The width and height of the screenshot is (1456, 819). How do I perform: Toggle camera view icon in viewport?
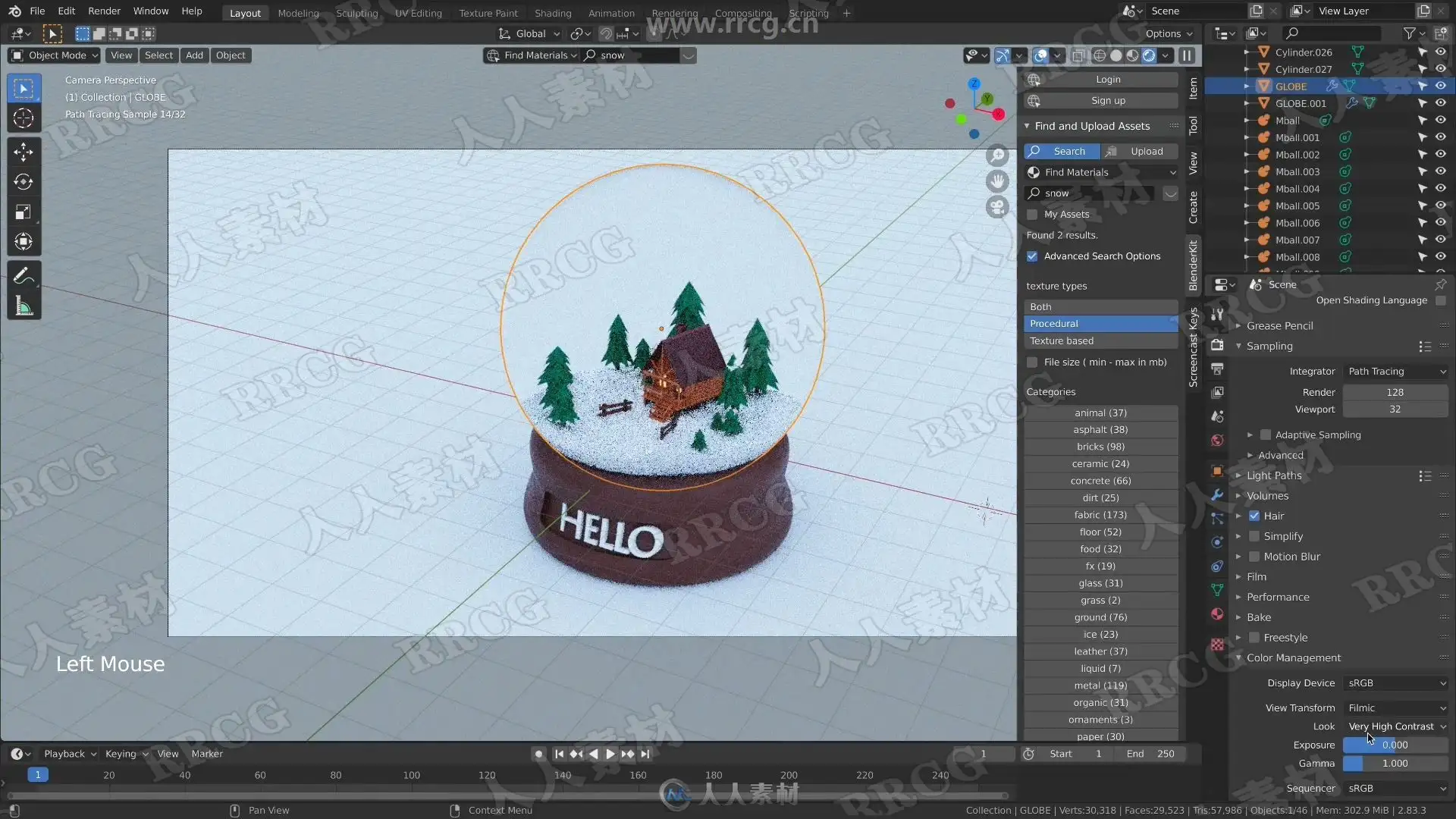[x=997, y=206]
